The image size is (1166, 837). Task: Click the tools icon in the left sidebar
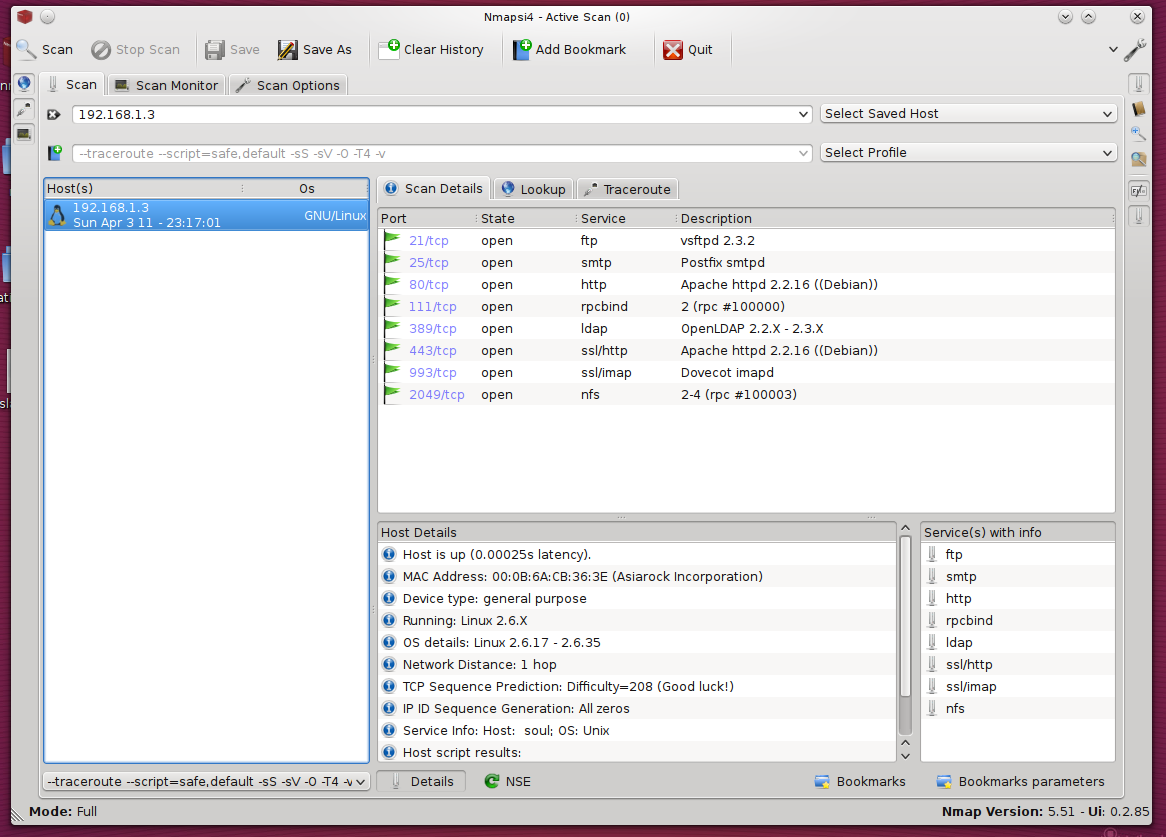click(x=24, y=109)
